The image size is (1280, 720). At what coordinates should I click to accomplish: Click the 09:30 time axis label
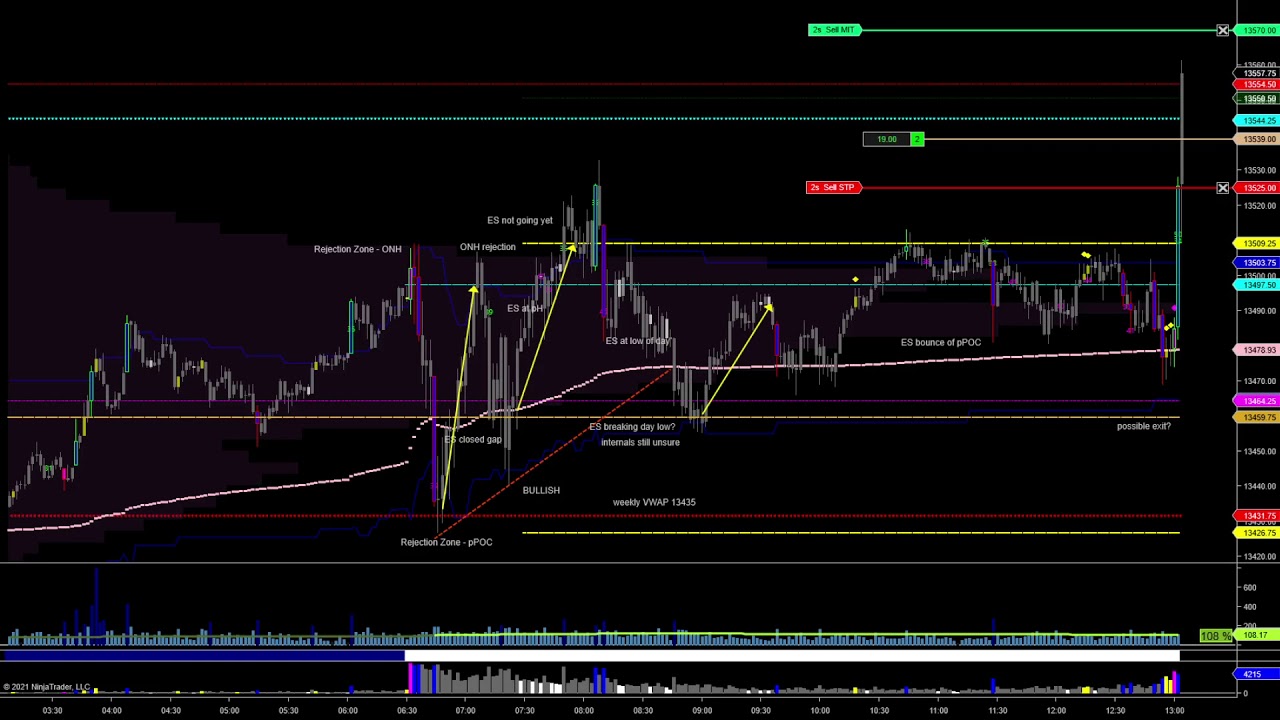(x=761, y=711)
